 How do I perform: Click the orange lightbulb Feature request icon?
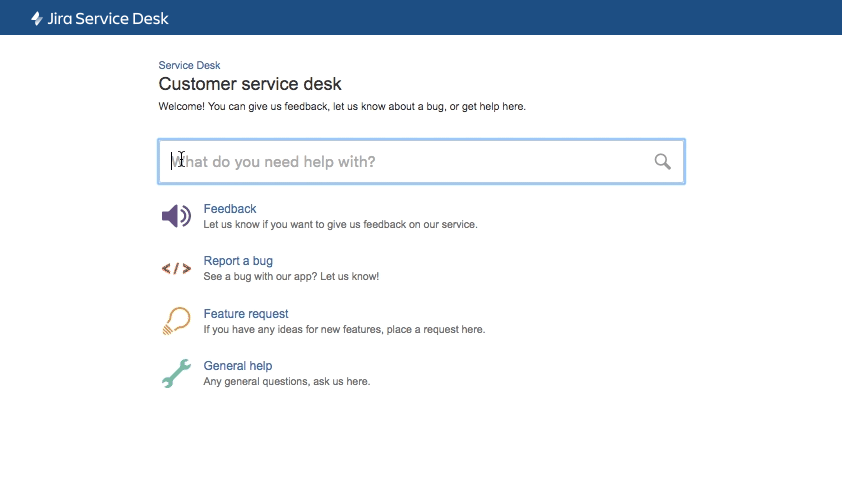[176, 321]
